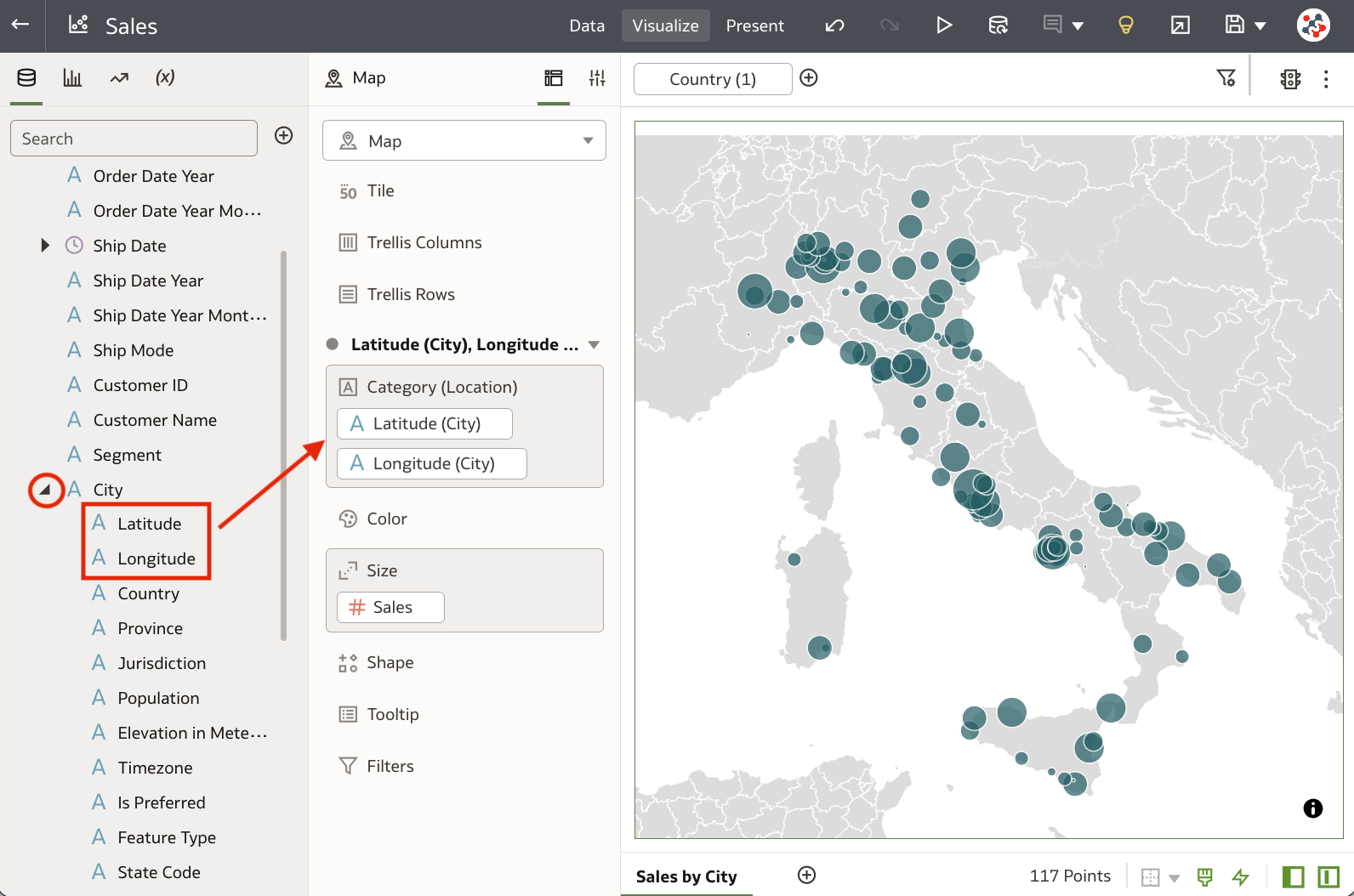Toggle the auto-apply data lightning icon

(1241, 876)
